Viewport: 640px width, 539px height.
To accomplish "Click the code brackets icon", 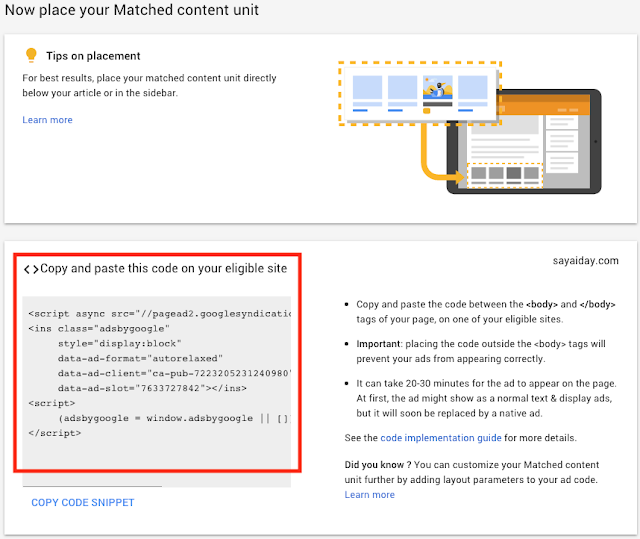I will (x=31, y=269).
